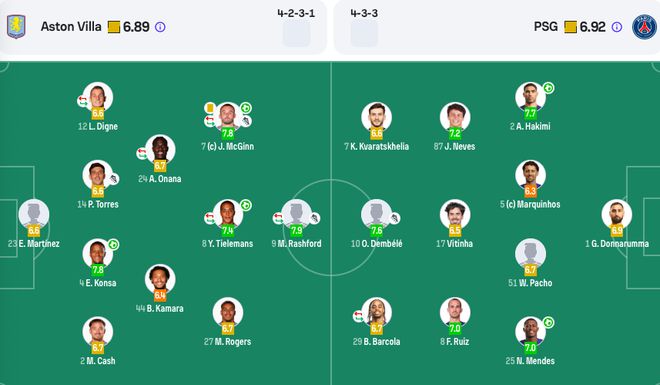Open the PSG rating info icon

point(617,27)
